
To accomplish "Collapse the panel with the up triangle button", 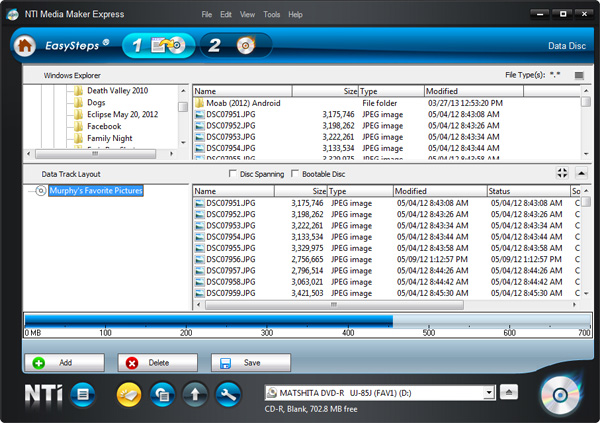I will (581, 173).
